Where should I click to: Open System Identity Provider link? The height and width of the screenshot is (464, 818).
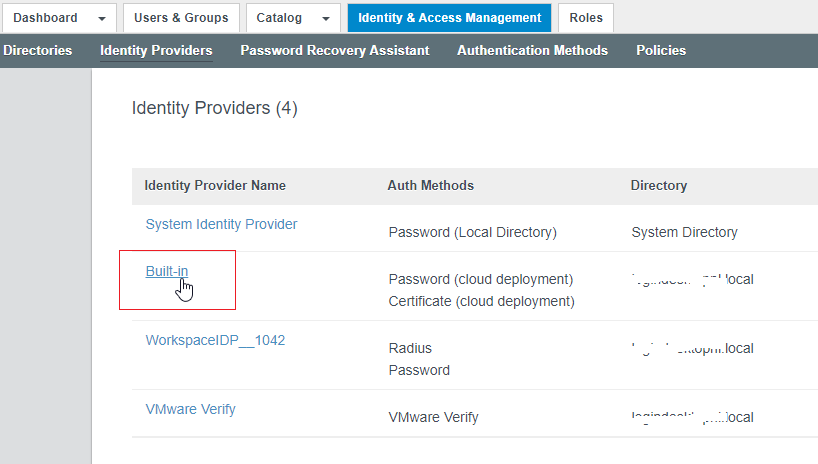(x=221, y=224)
